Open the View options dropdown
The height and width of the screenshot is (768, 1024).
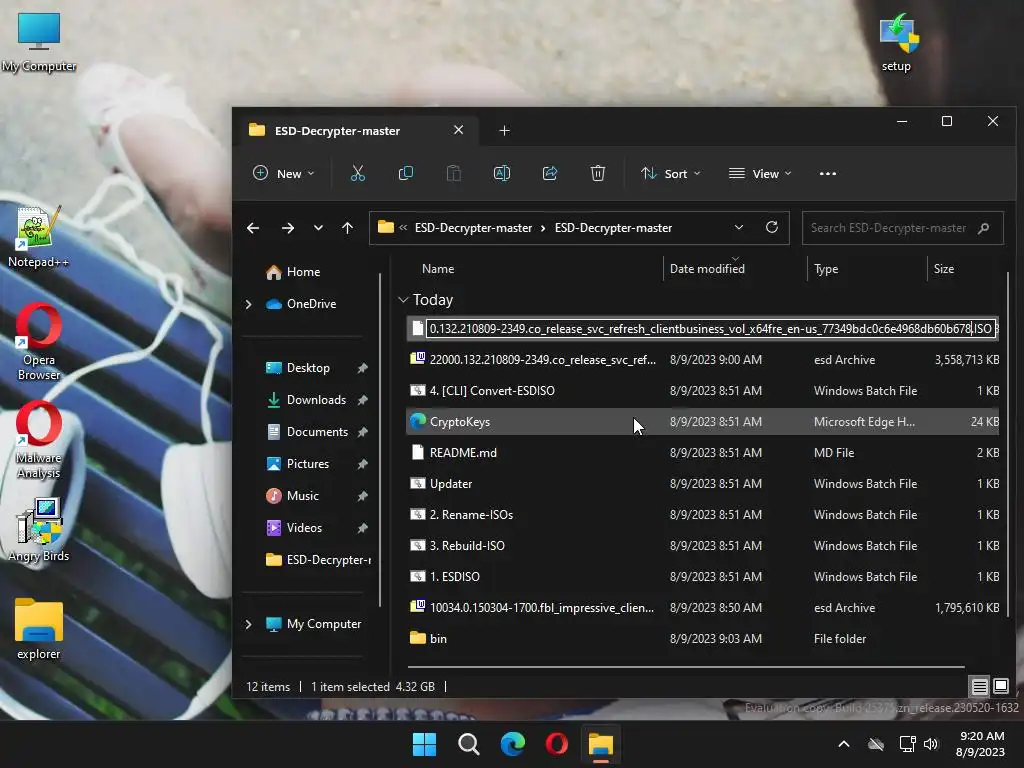point(760,174)
